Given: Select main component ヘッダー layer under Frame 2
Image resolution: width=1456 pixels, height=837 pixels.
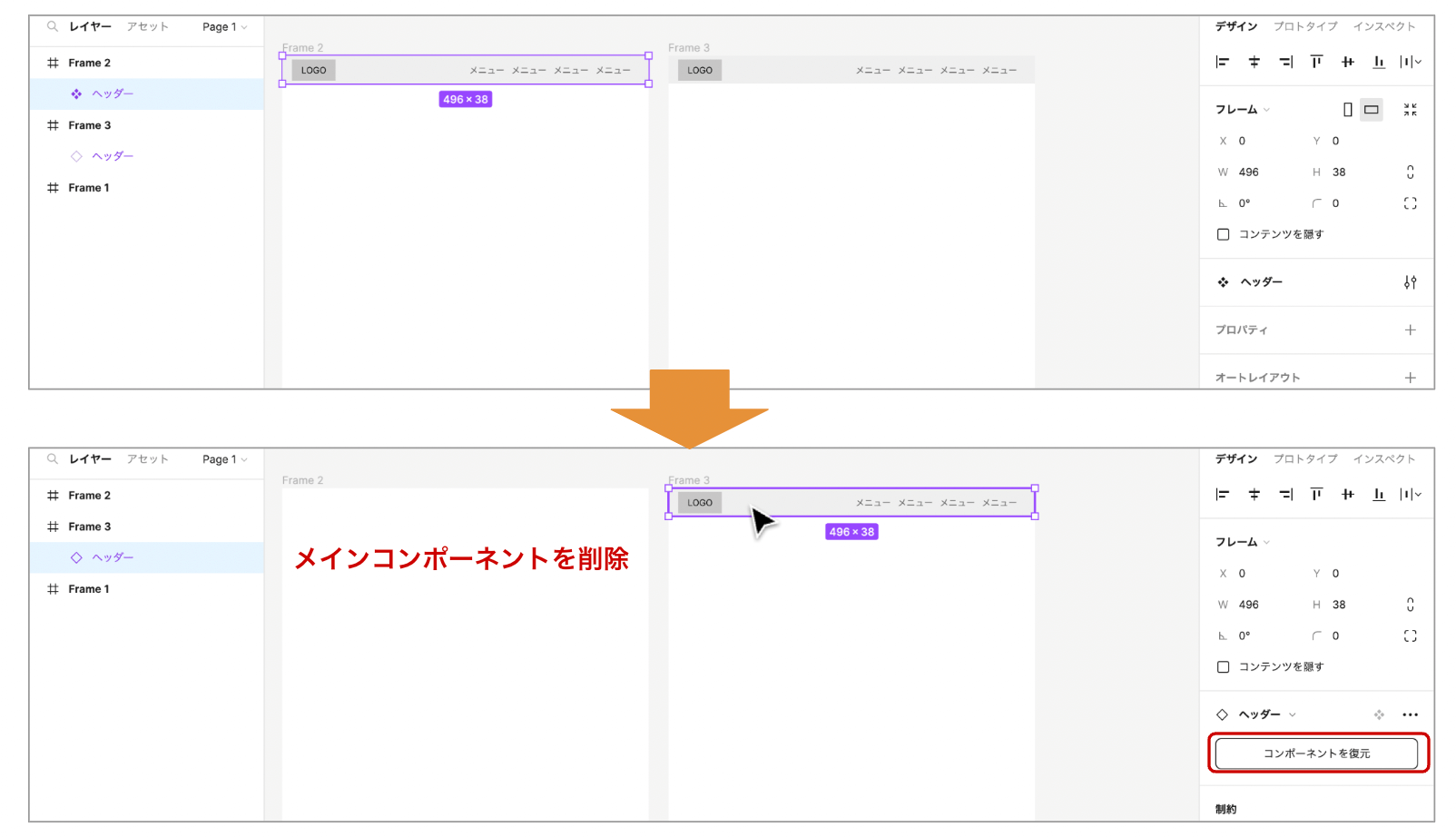Looking at the screenshot, I should click(147, 94).
